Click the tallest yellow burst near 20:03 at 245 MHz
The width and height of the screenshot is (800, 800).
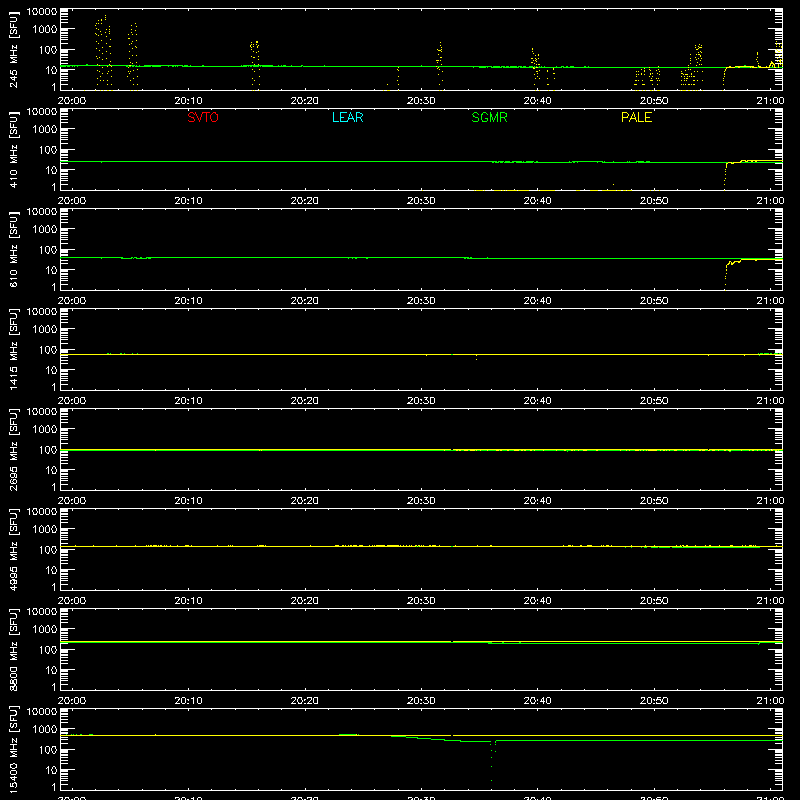(x=103, y=51)
